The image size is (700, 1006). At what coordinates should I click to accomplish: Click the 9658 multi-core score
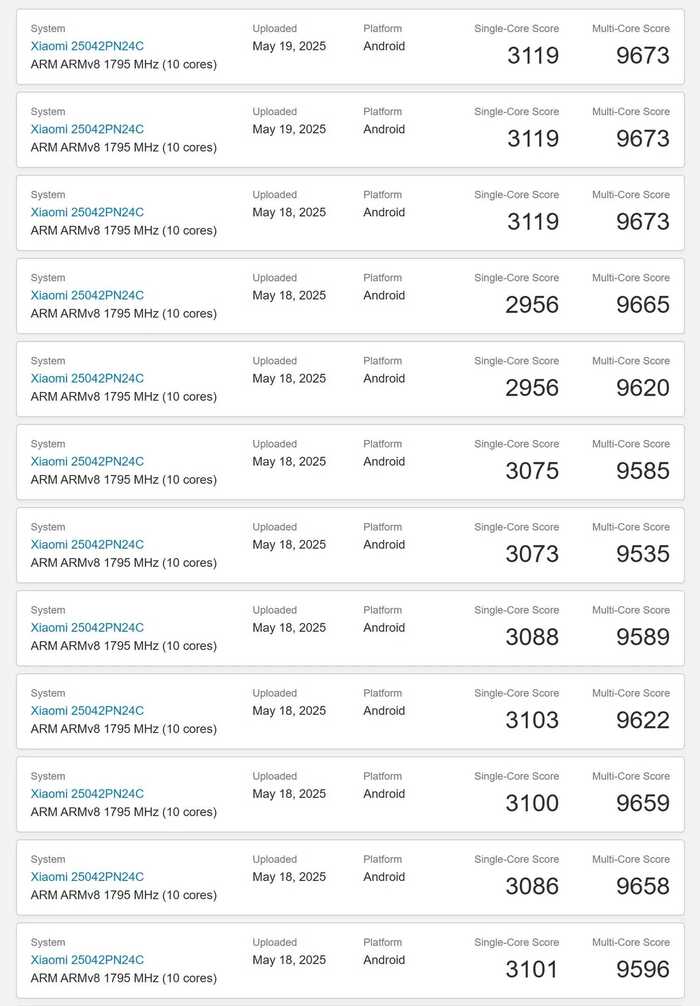pyautogui.click(x=642, y=886)
